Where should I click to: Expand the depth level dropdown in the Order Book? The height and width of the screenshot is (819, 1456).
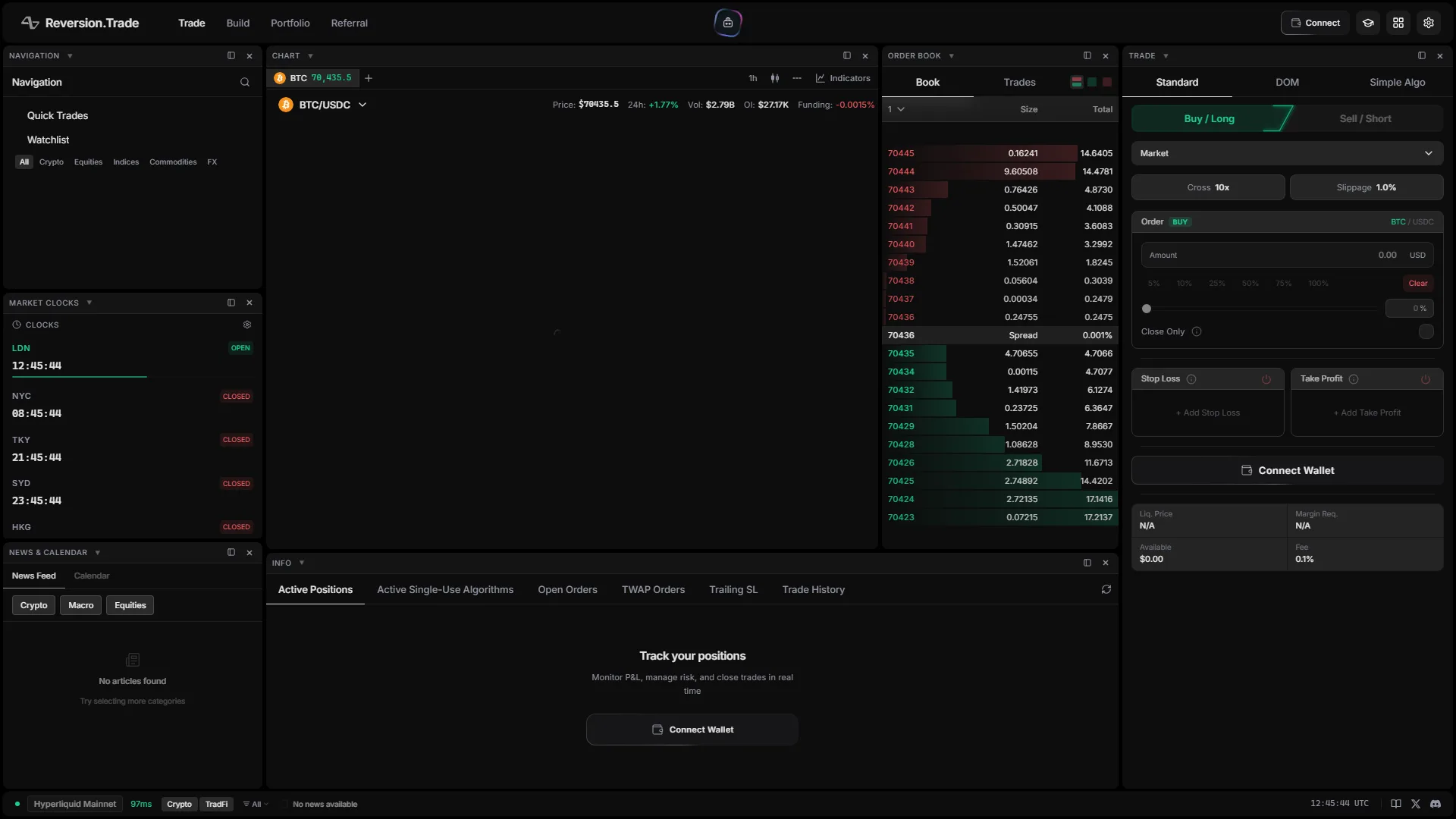click(x=897, y=109)
